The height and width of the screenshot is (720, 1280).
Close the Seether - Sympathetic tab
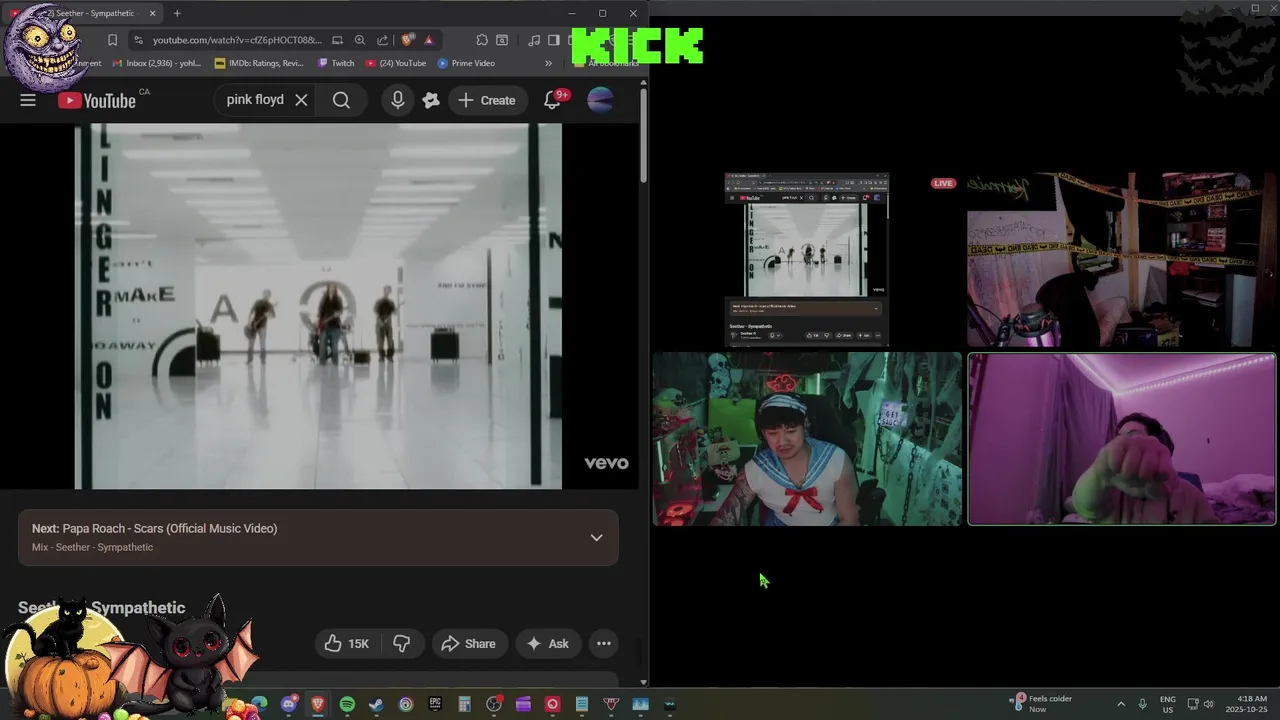[x=152, y=13]
